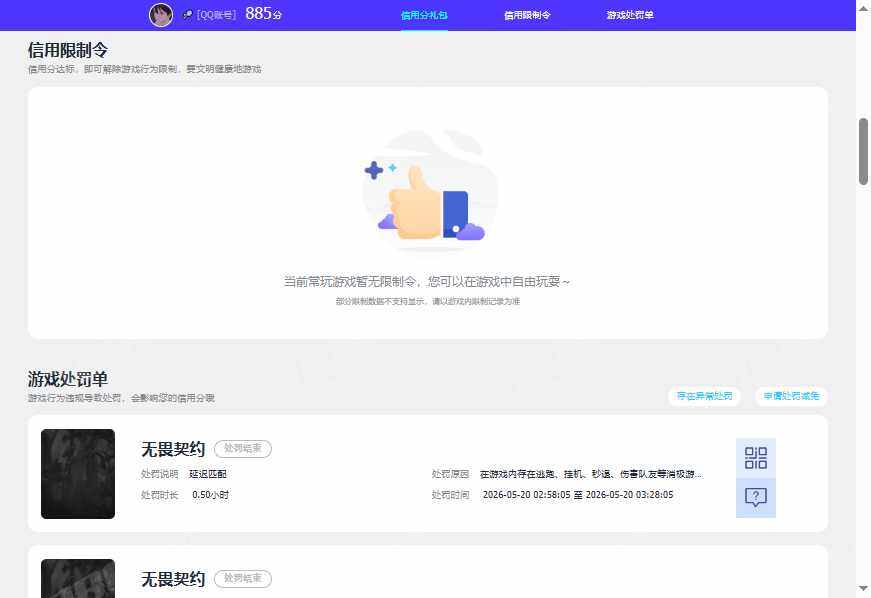871x598 pixels.
Task: Click the 部分限制数据不支持显示 note
Action: click(428, 301)
